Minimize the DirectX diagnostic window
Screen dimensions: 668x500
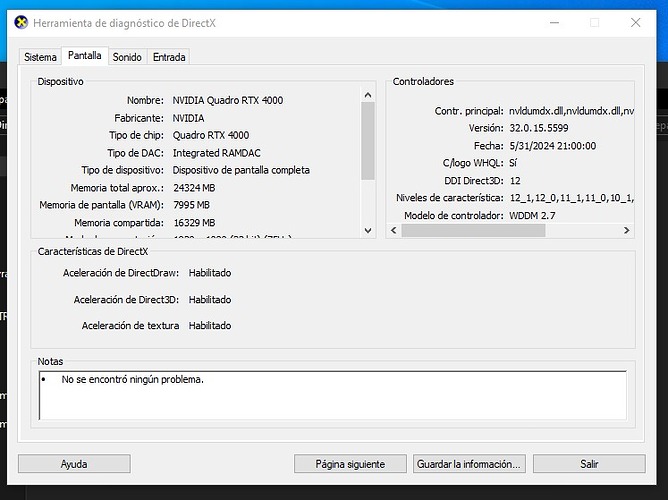click(x=554, y=23)
